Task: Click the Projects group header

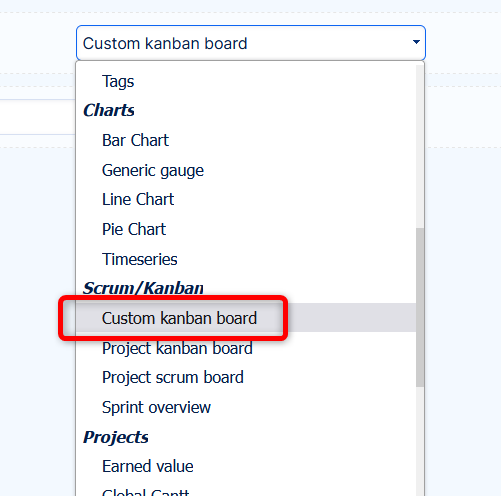Action: pyautogui.click(x=116, y=437)
